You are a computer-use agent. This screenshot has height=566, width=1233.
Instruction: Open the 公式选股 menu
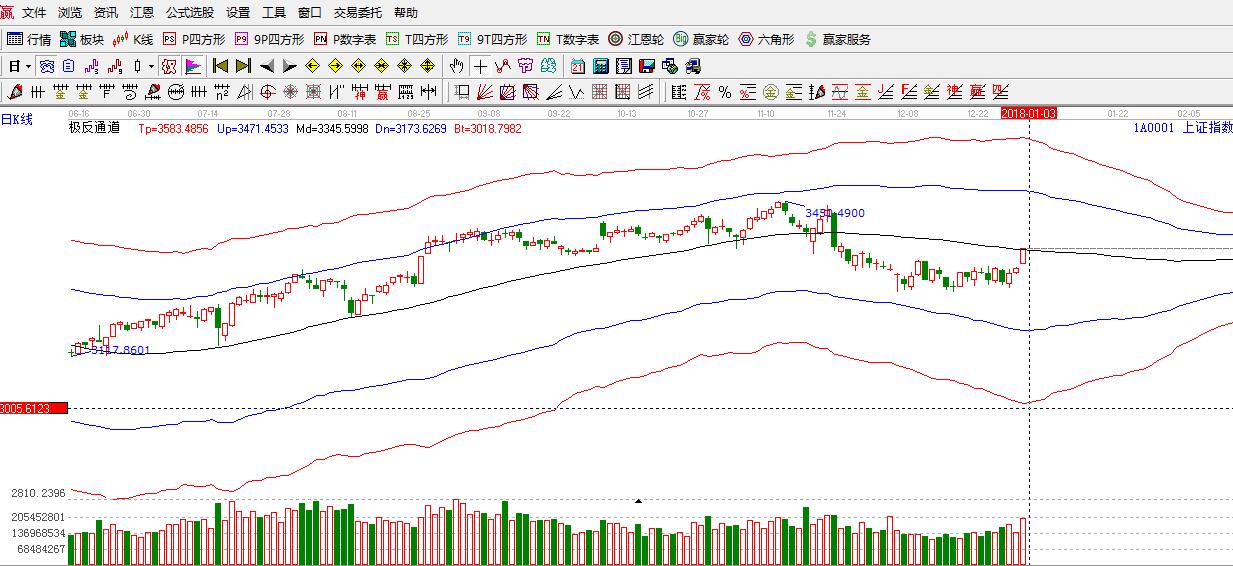pyautogui.click(x=189, y=13)
